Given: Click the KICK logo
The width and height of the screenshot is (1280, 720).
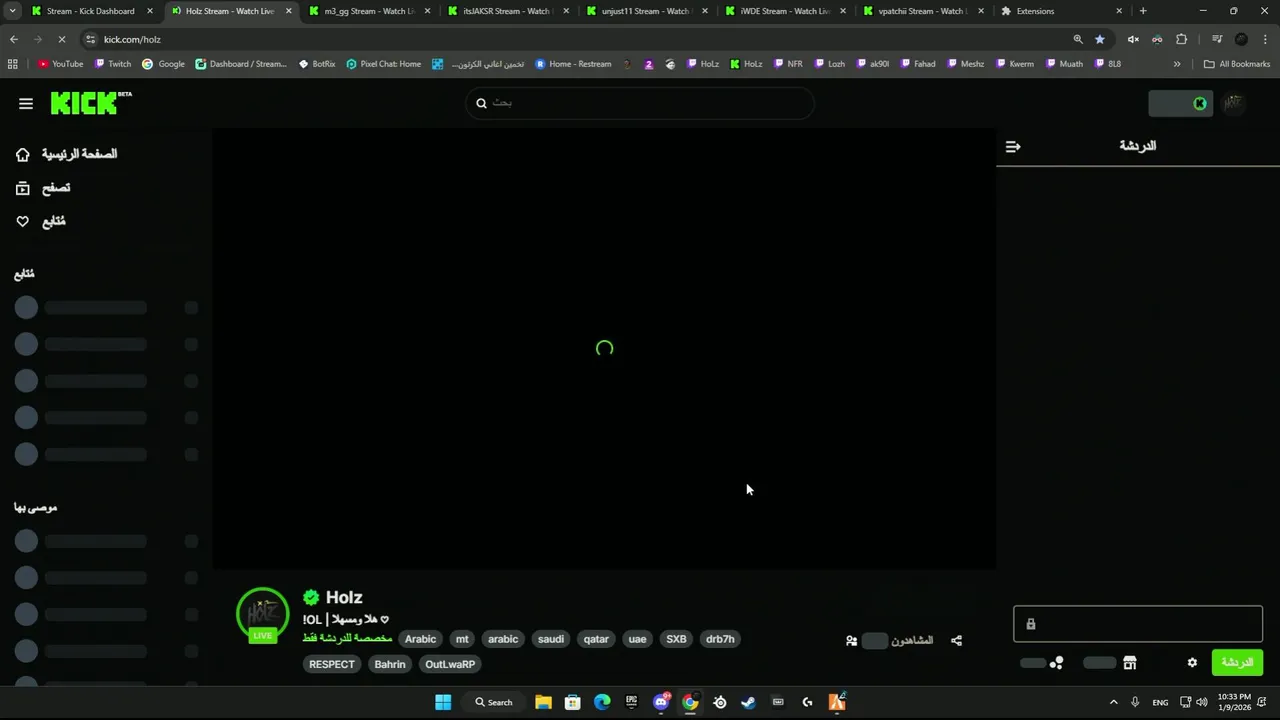Looking at the screenshot, I should [90, 103].
